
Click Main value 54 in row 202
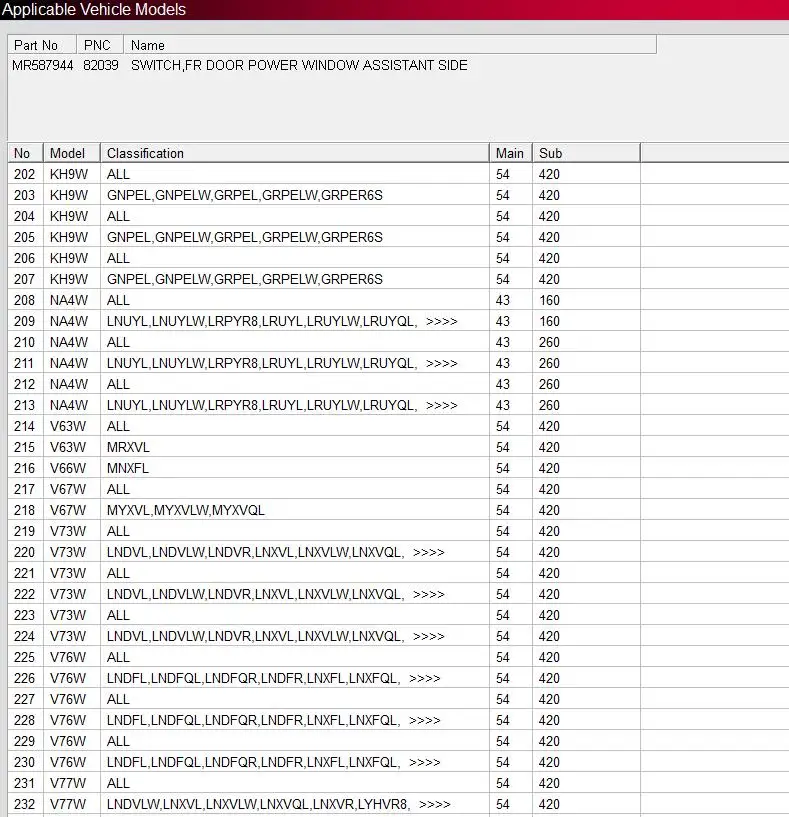pyautogui.click(x=503, y=174)
